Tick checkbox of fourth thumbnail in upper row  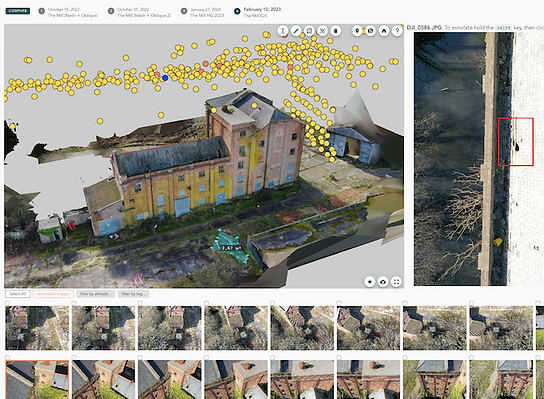[206, 303]
